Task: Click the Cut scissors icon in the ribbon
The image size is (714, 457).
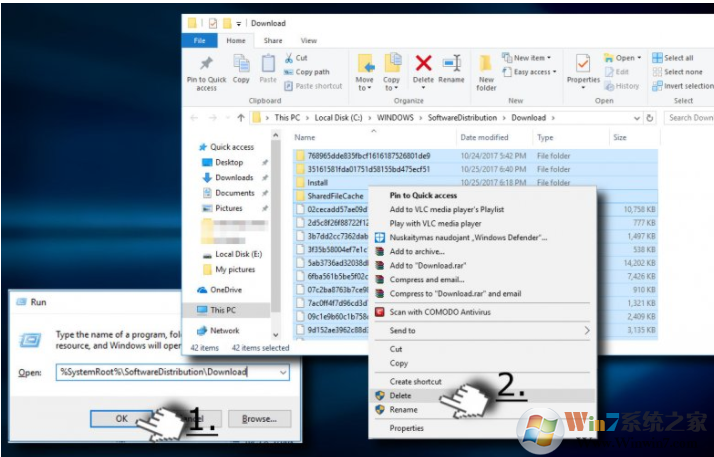Action: 289,58
